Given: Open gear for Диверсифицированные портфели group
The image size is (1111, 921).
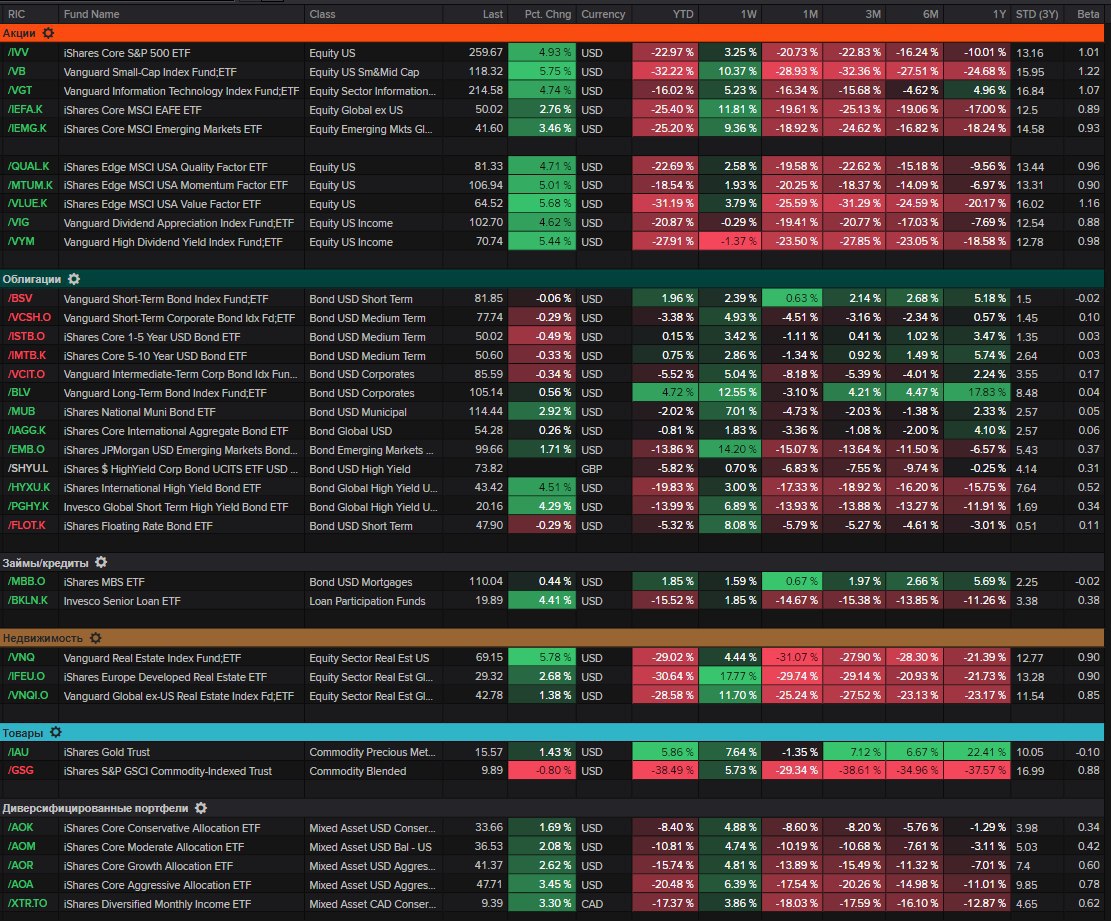Looking at the screenshot, I should 201,808.
